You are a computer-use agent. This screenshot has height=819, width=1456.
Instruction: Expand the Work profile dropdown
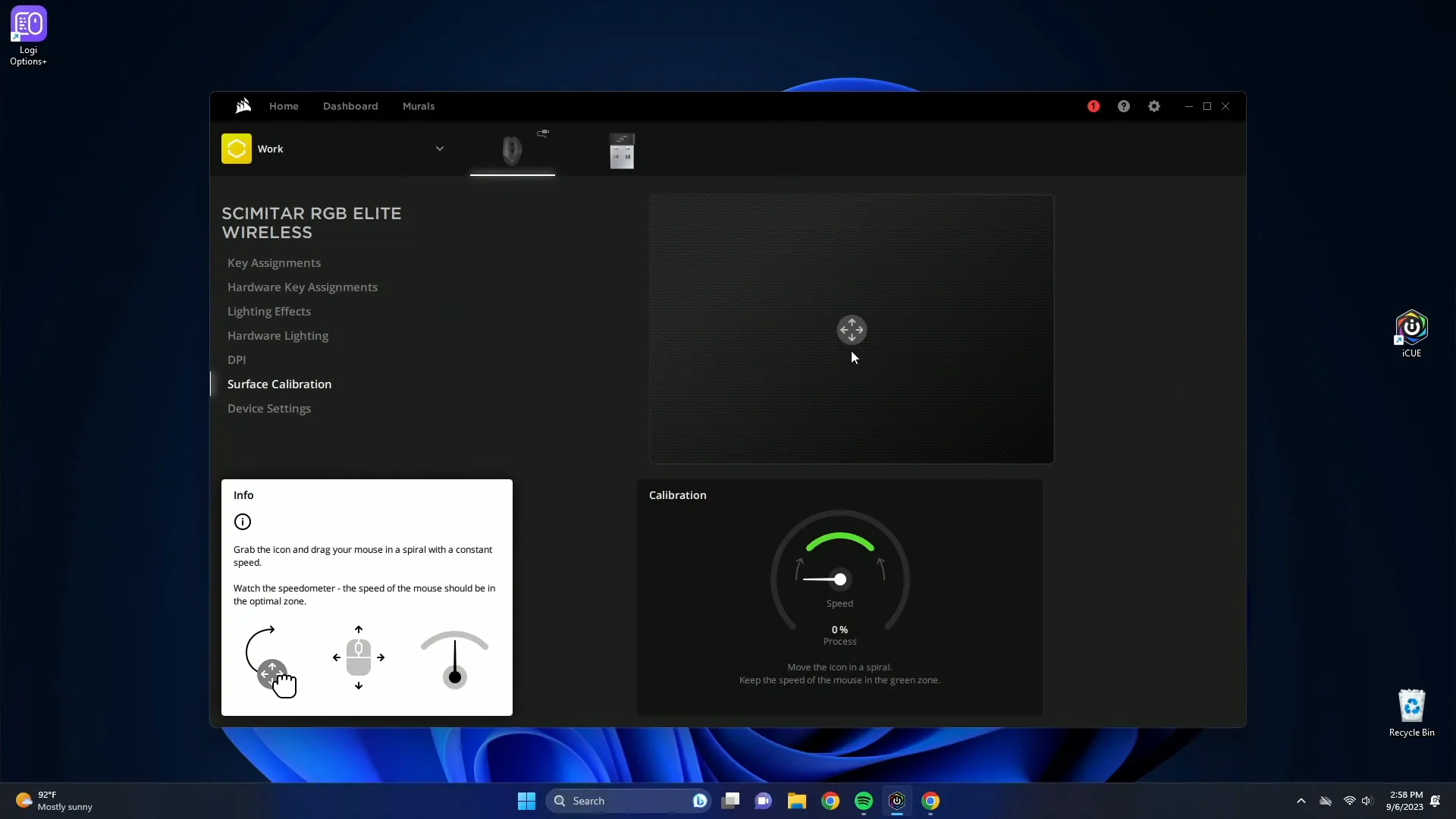[440, 149]
